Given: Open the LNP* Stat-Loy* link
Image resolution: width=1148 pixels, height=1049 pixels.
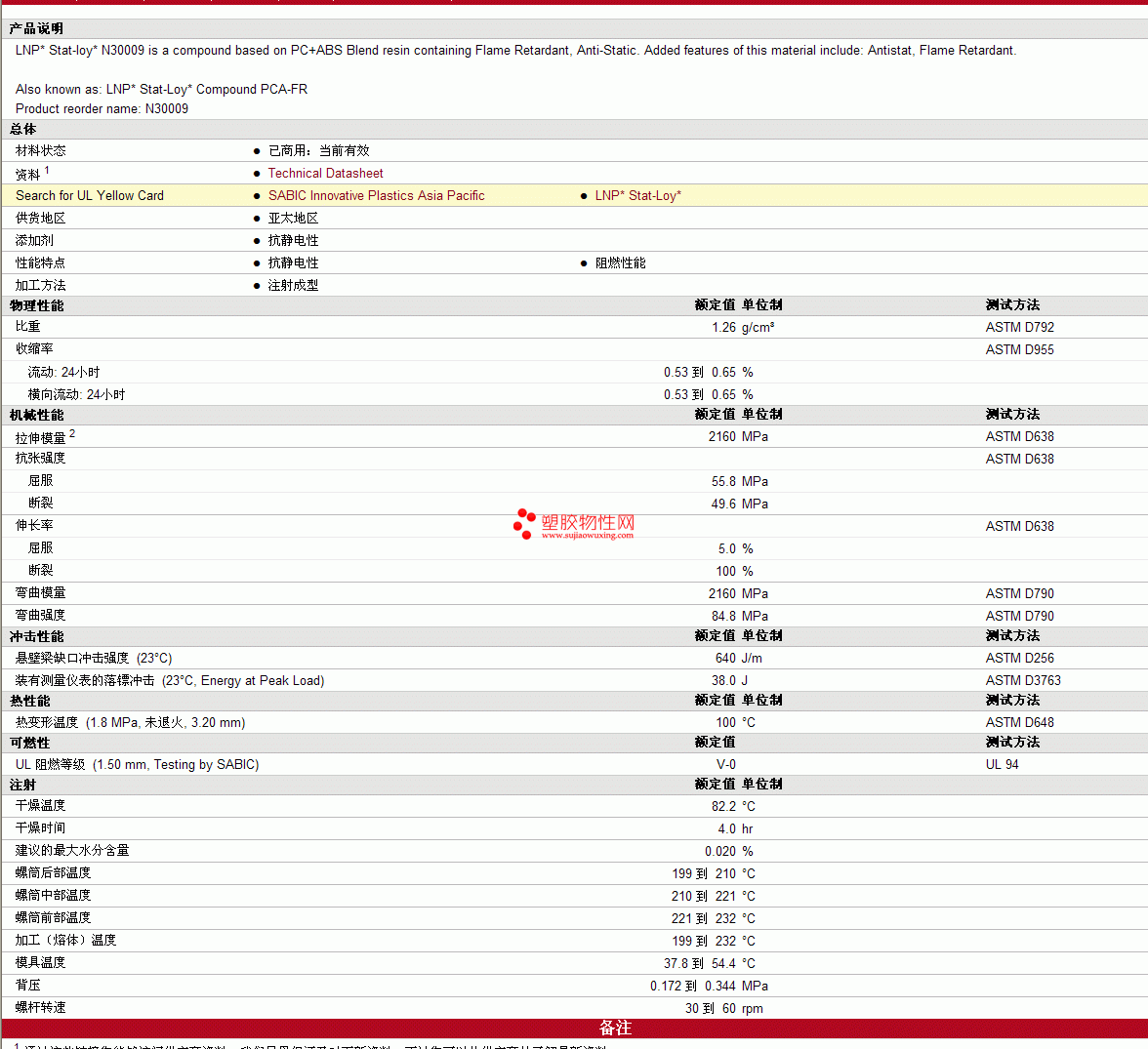Looking at the screenshot, I should click(637, 195).
